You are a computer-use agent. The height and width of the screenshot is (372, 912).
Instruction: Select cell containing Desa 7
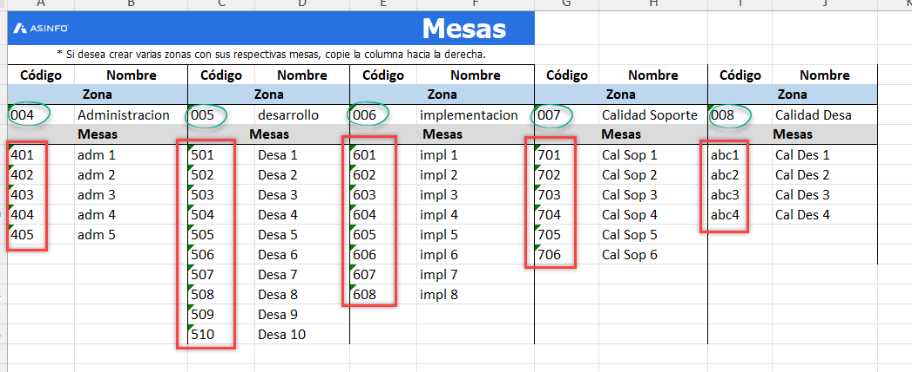click(x=302, y=274)
